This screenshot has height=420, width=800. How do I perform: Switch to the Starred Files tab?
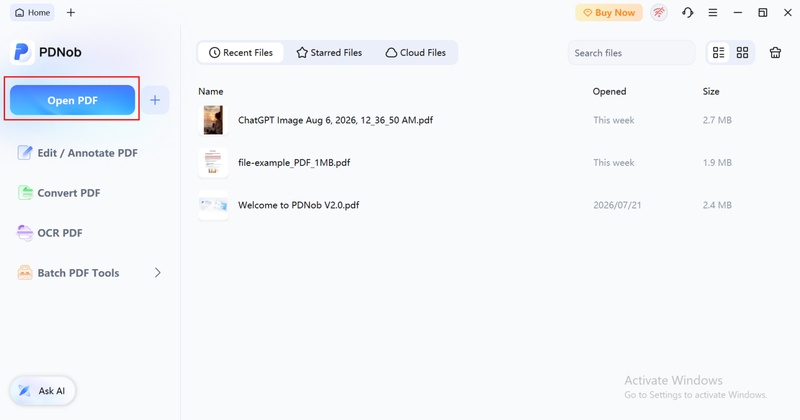pyautogui.click(x=329, y=53)
